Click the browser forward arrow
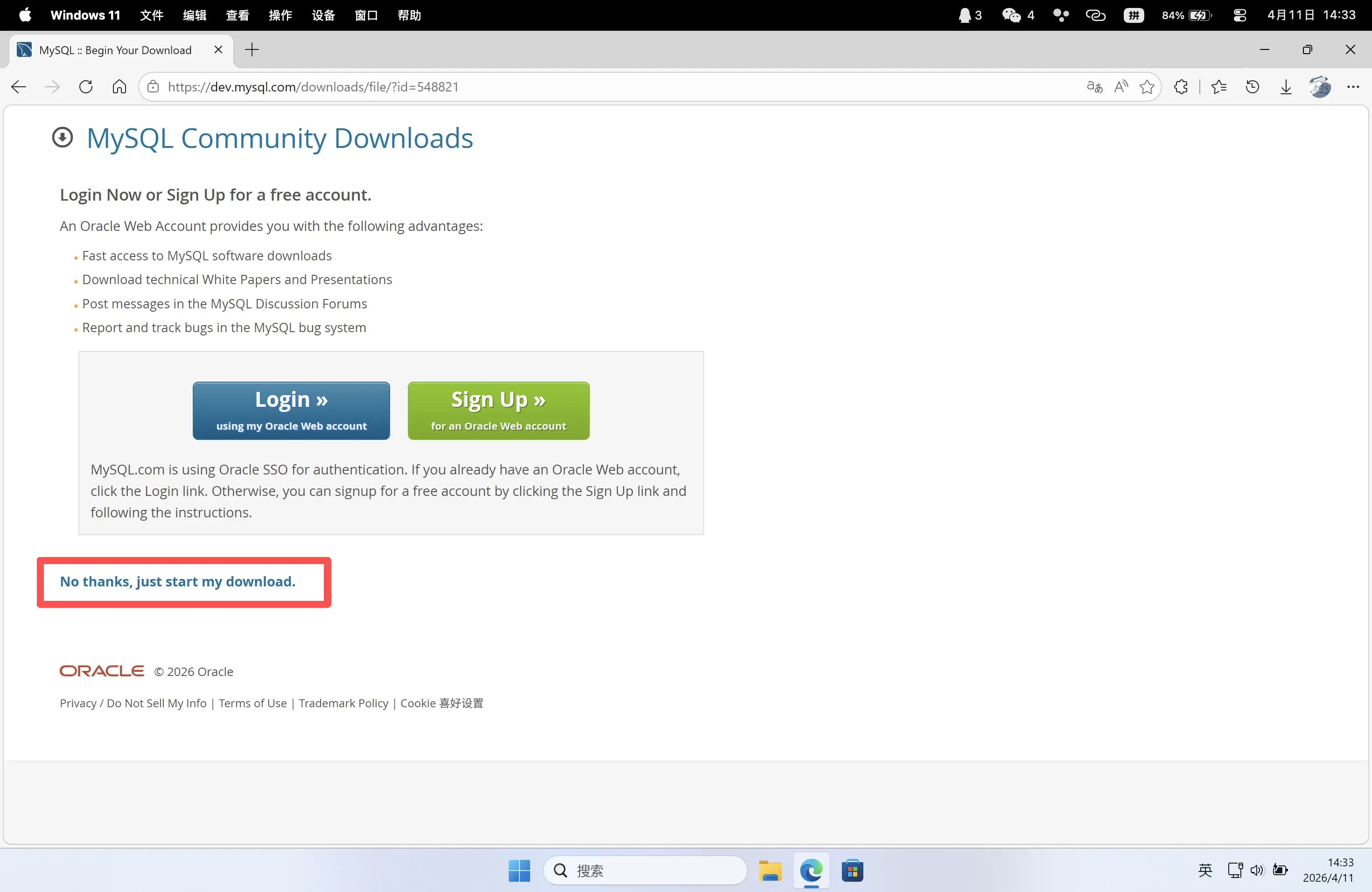 point(52,87)
